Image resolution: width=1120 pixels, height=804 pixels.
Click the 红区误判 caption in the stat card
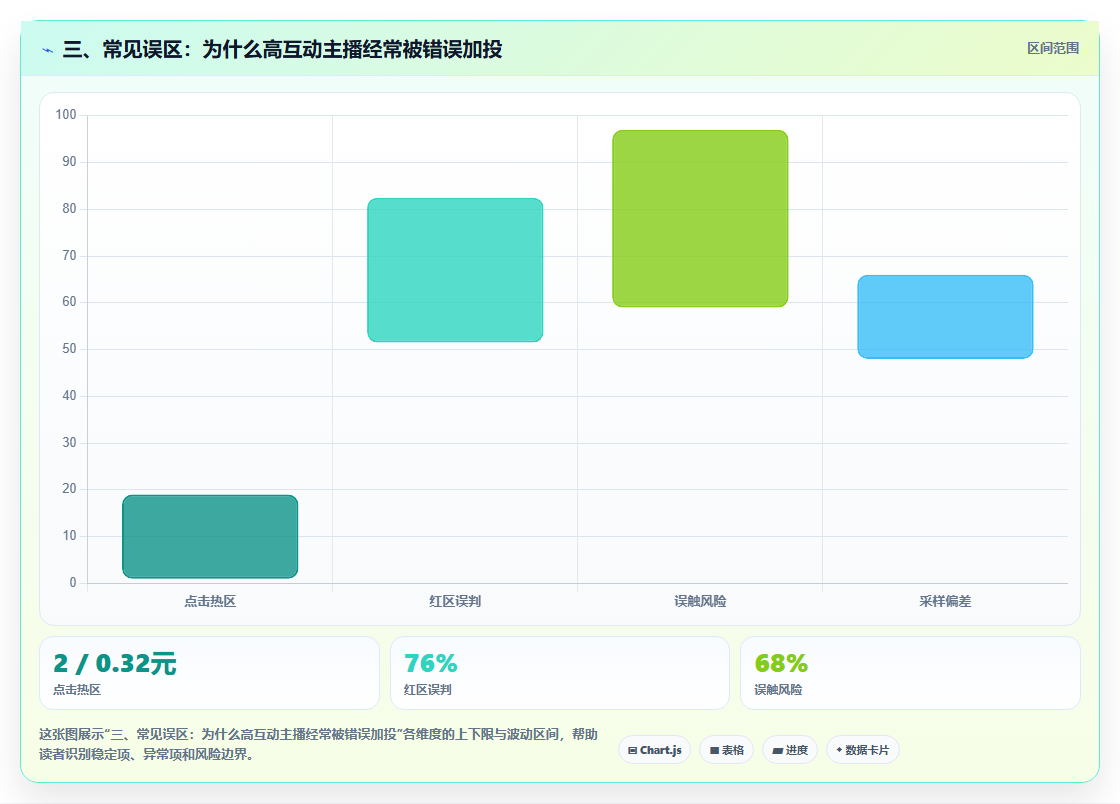[427, 690]
